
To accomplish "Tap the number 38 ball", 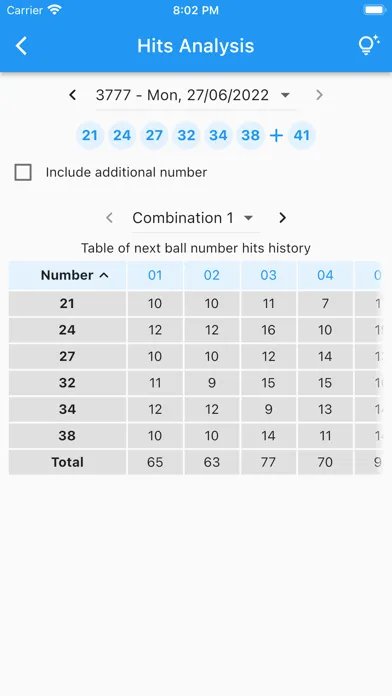I will 250,135.
